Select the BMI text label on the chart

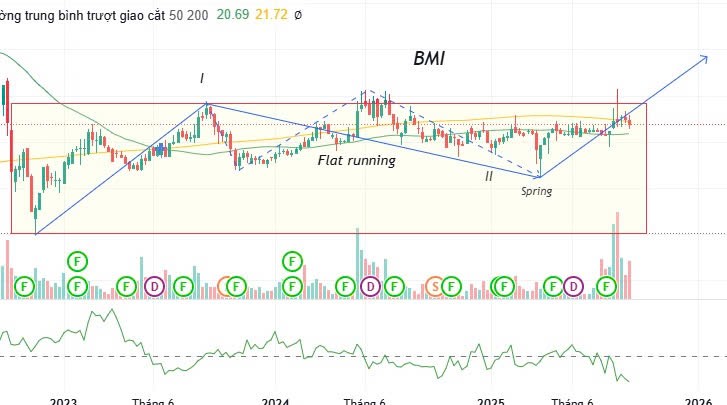pos(429,59)
